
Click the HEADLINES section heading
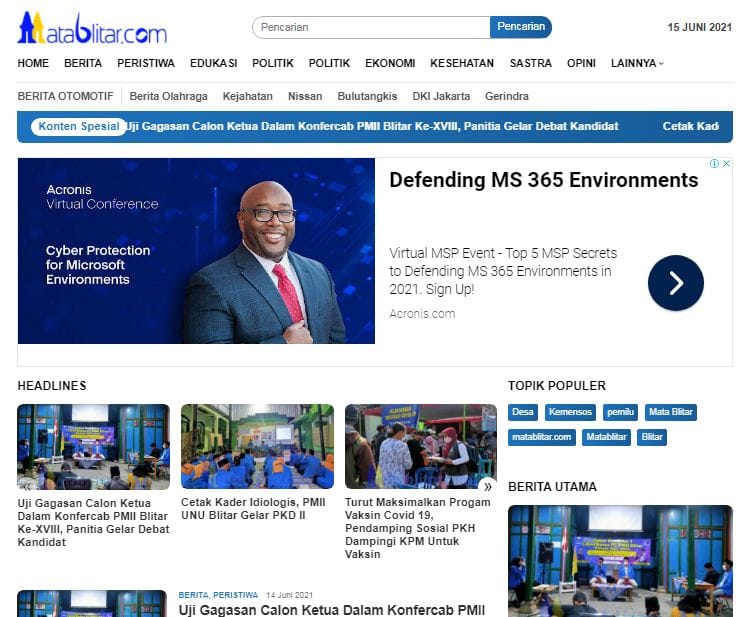tap(52, 386)
